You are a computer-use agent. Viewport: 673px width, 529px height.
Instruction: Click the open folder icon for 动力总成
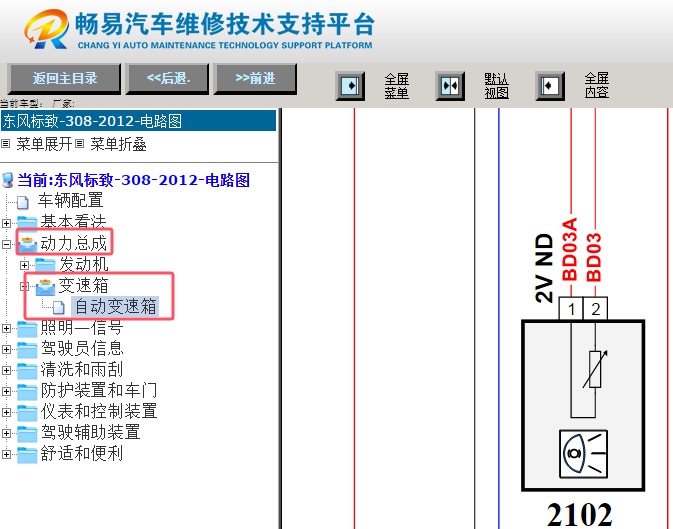[x=27, y=243]
